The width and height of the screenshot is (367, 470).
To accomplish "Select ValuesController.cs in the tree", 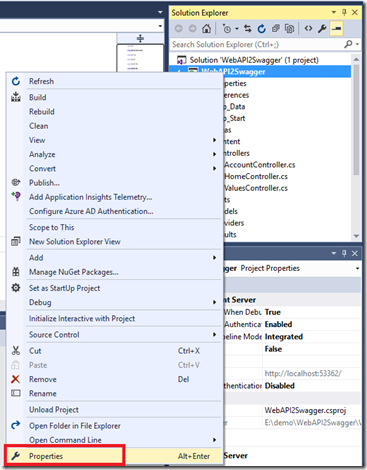I will [x=256, y=188].
